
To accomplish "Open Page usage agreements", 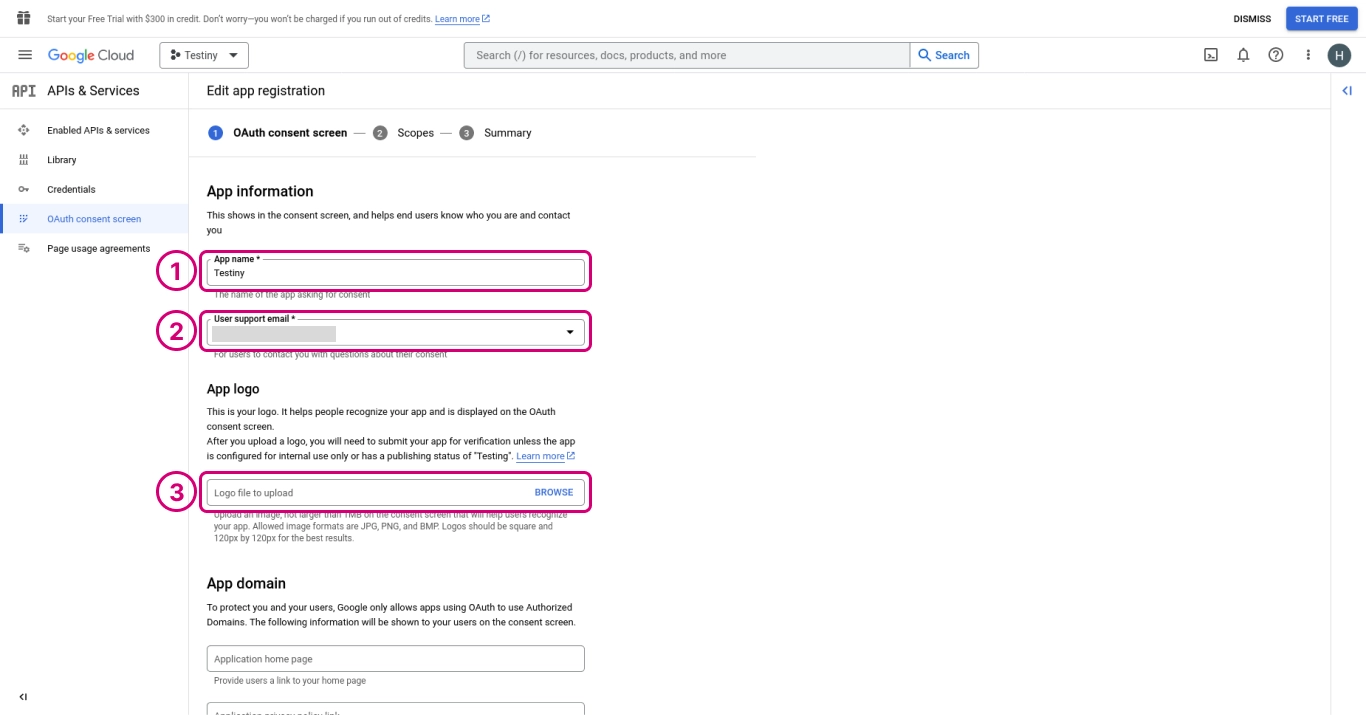I will (98, 248).
